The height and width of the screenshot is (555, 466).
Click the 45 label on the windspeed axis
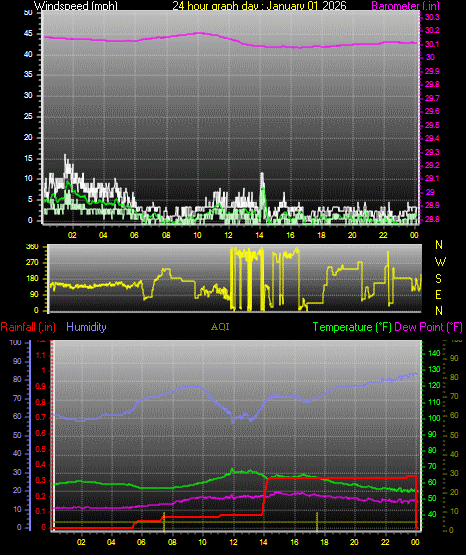[x=28, y=34]
